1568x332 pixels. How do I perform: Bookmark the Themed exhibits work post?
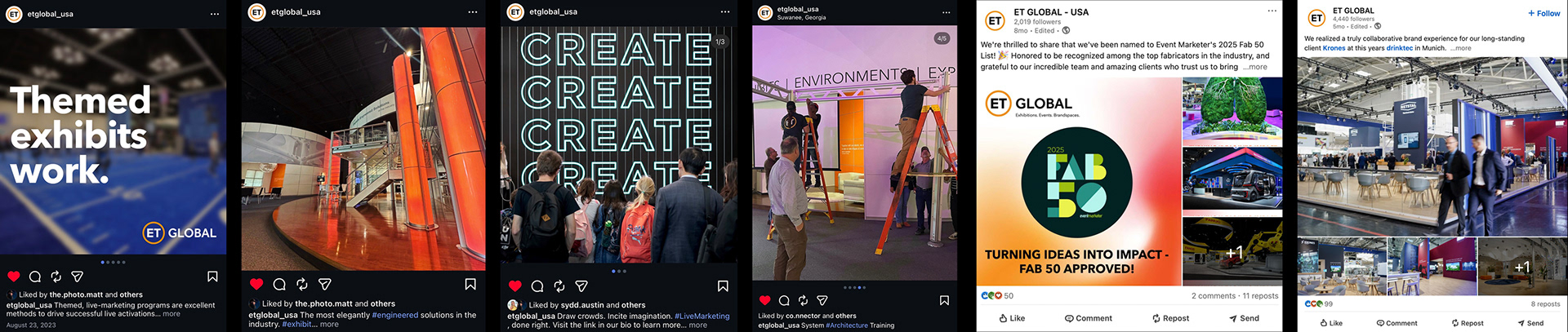pos(212,277)
